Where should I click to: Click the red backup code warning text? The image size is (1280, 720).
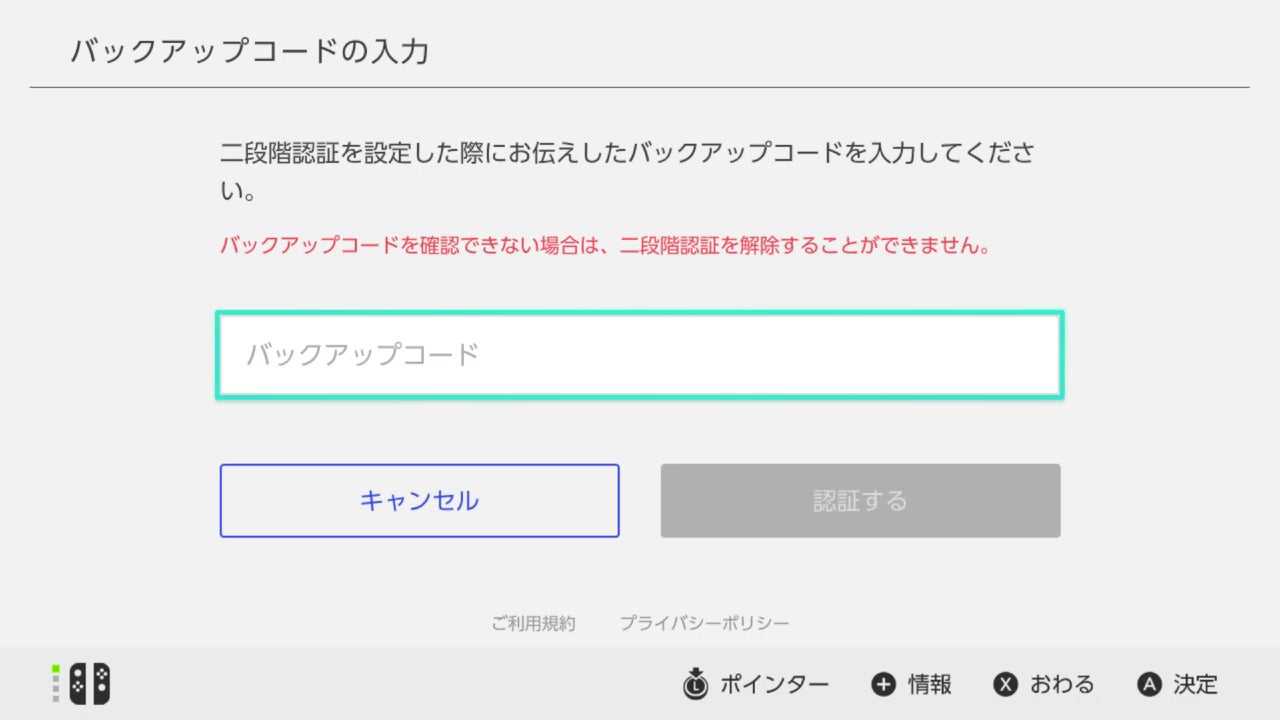[x=605, y=245]
